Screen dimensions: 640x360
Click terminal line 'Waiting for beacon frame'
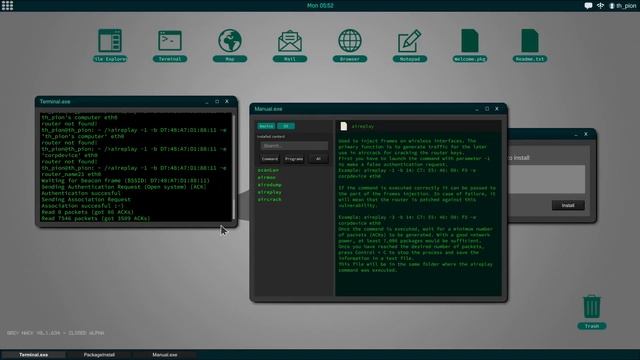(125, 180)
